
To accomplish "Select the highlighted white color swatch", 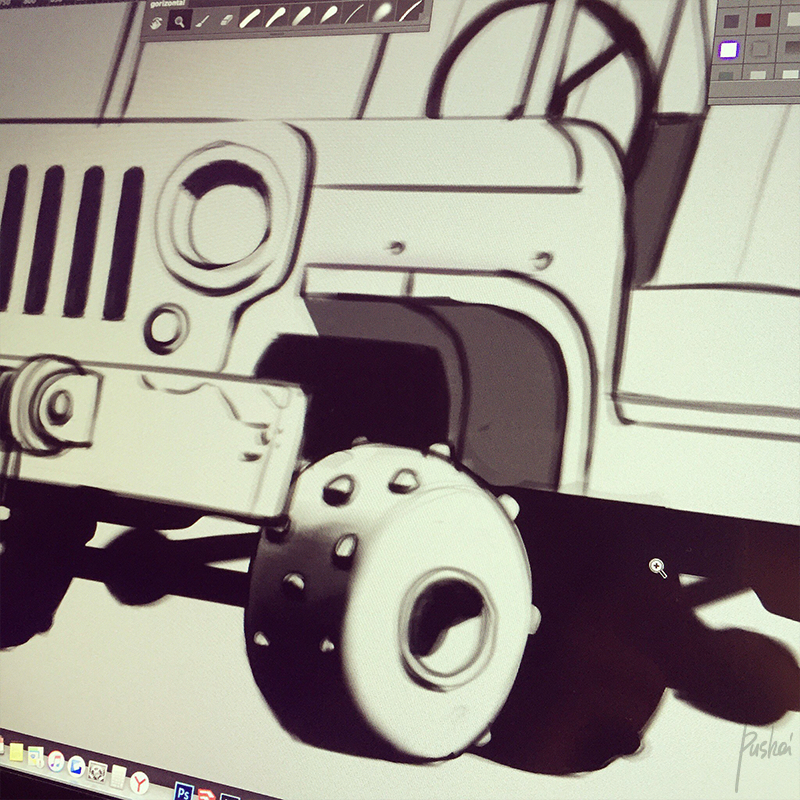I will pyautogui.click(x=729, y=50).
